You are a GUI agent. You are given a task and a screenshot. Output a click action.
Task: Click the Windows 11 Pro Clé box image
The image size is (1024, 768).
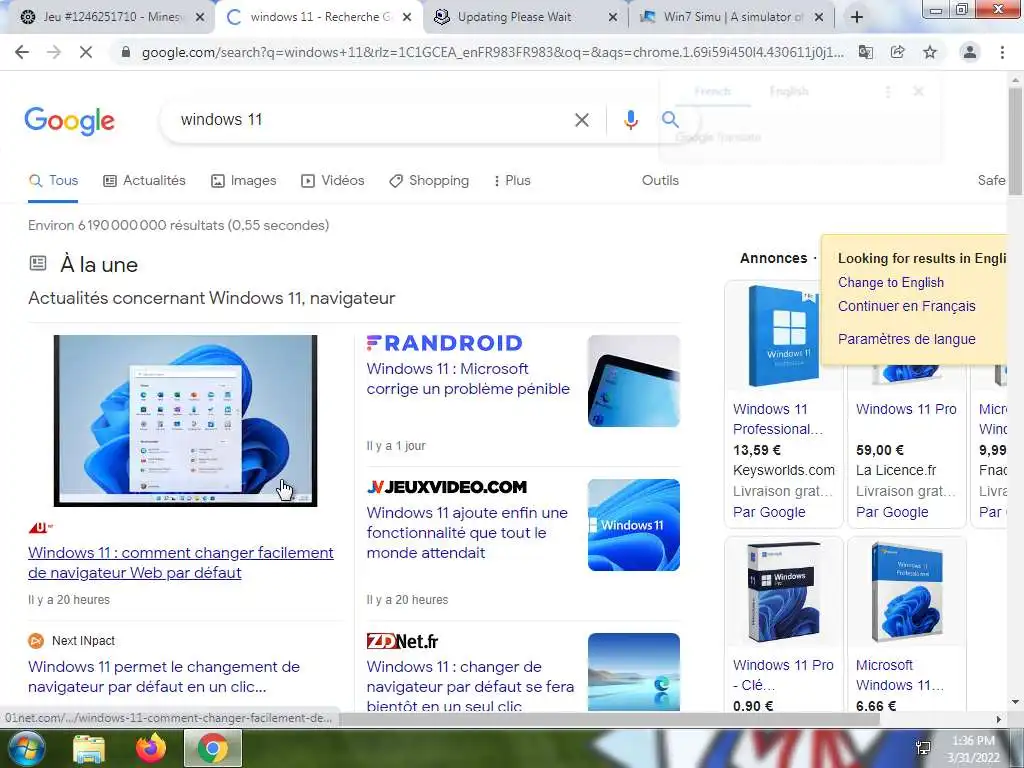(x=784, y=592)
